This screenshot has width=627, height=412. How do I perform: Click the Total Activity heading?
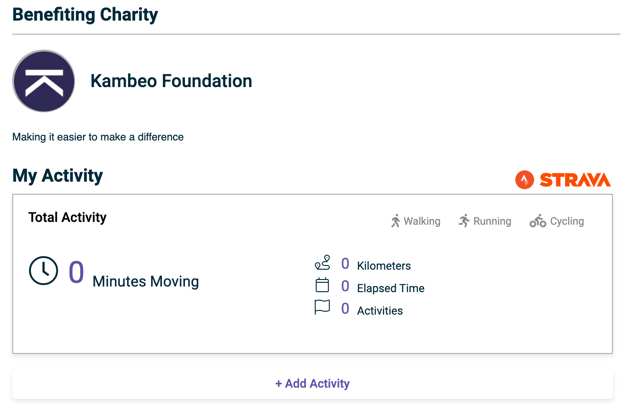67,217
